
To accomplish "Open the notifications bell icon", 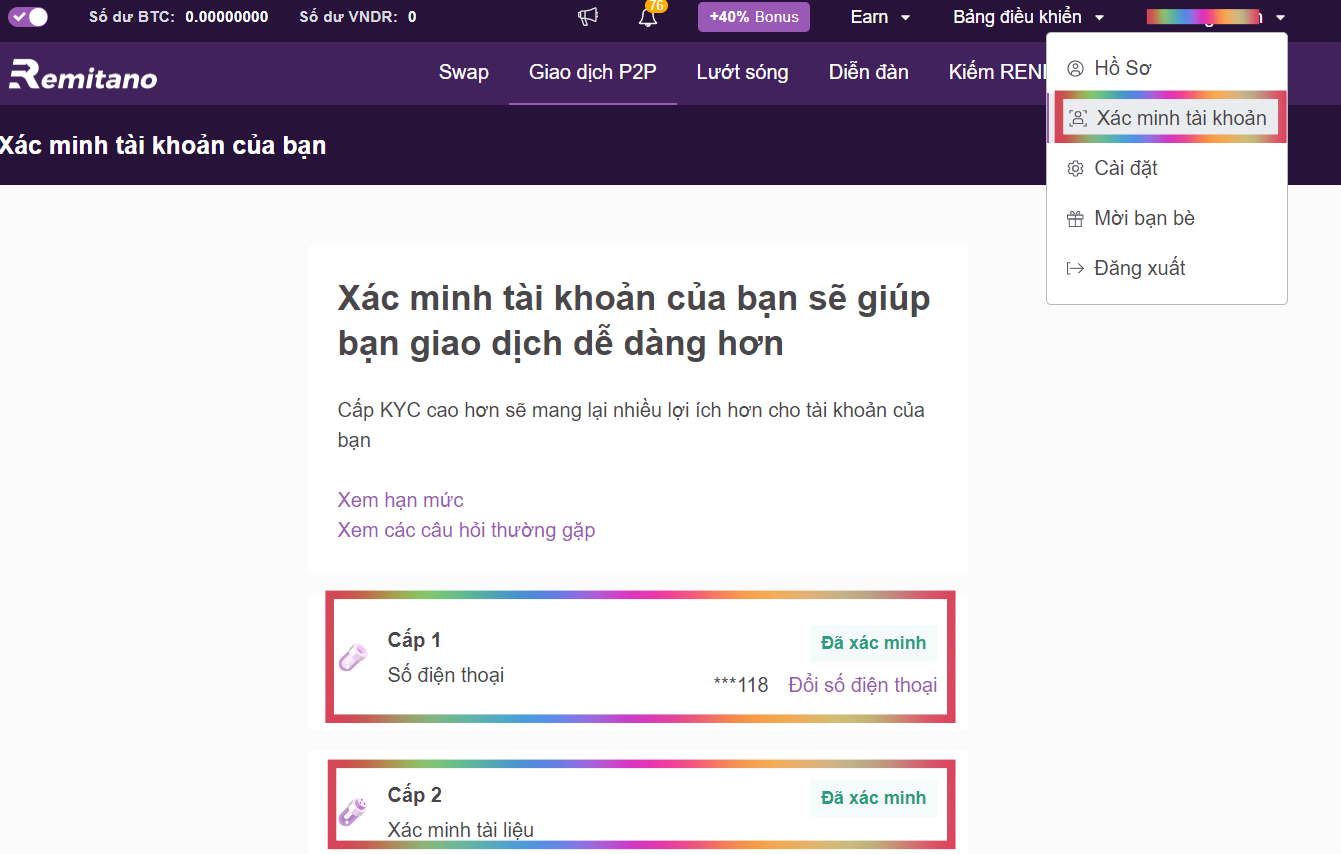I will (x=648, y=17).
